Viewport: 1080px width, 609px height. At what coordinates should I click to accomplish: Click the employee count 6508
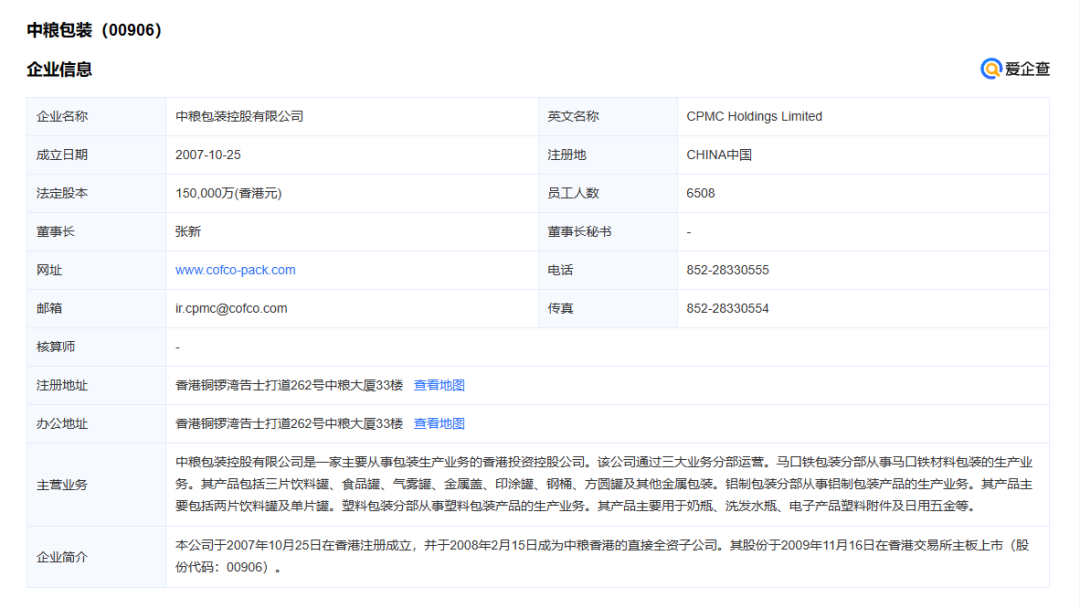click(x=700, y=194)
